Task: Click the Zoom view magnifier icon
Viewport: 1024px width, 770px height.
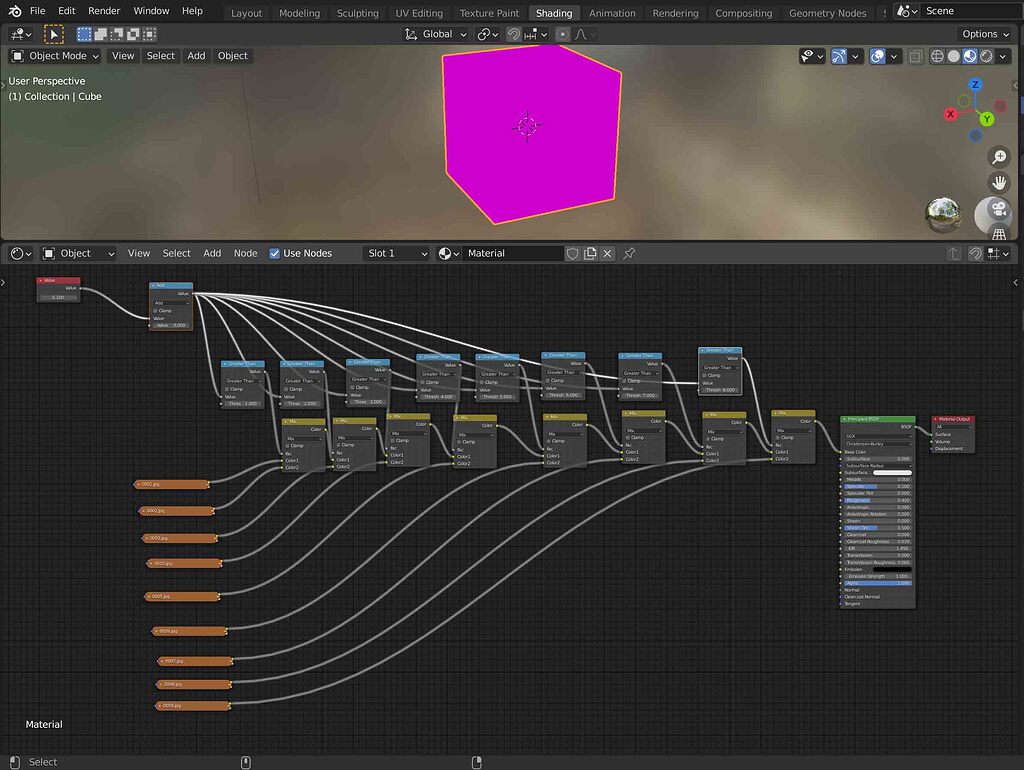Action: [999, 157]
